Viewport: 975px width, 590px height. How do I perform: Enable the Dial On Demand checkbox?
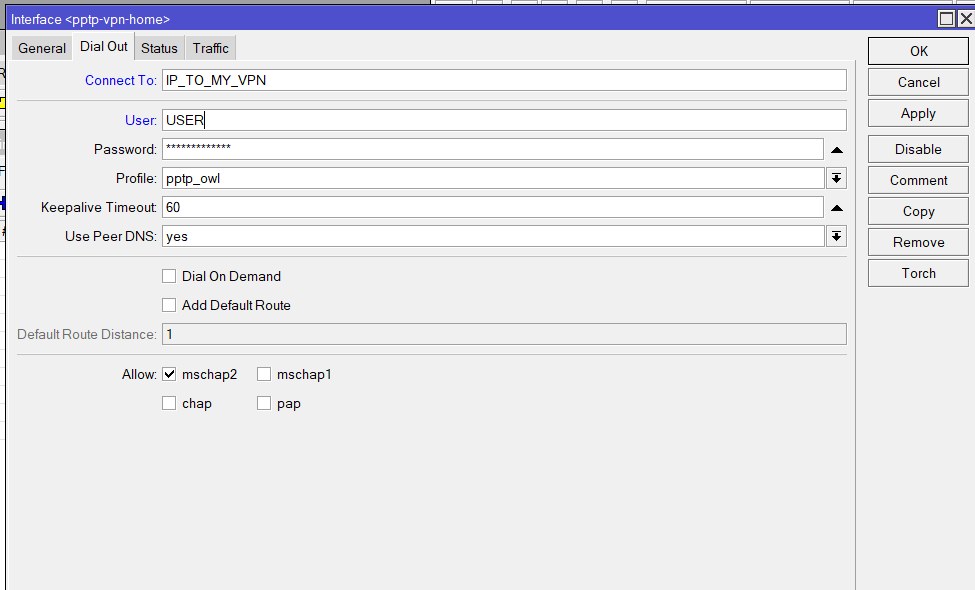tap(169, 276)
